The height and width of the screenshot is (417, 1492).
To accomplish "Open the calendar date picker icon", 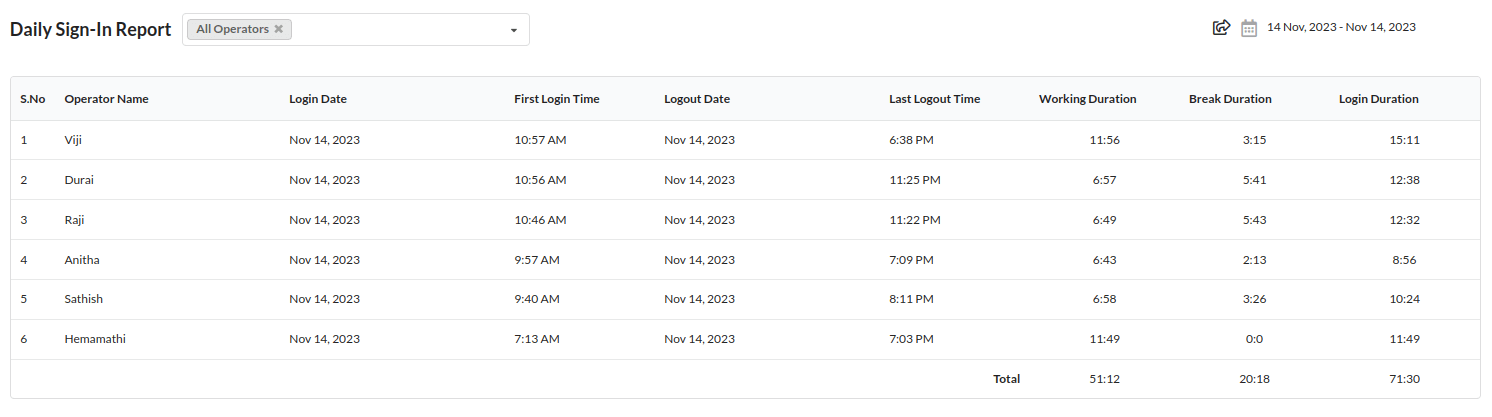I will coord(1249,28).
